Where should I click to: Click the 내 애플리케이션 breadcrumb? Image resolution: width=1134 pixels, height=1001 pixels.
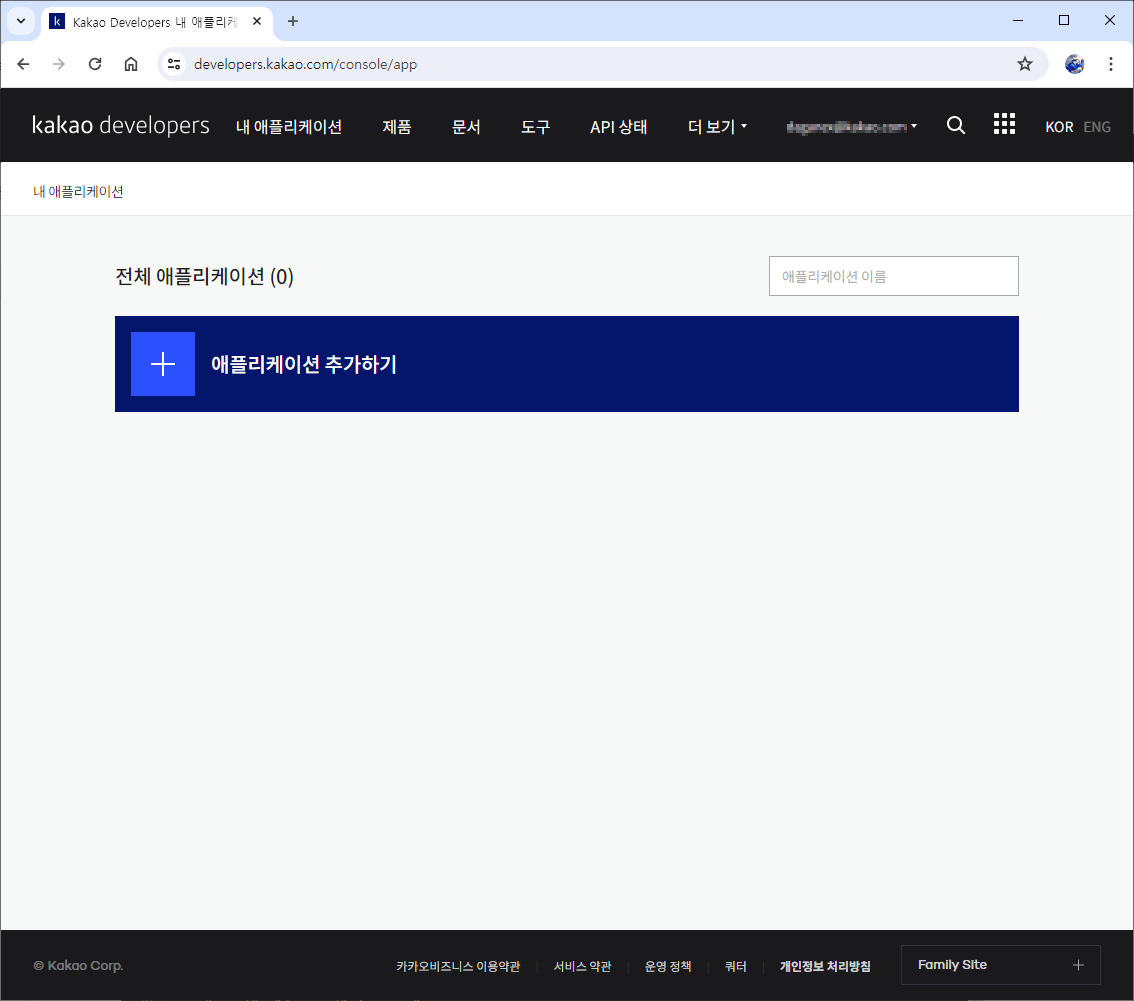[x=78, y=192]
